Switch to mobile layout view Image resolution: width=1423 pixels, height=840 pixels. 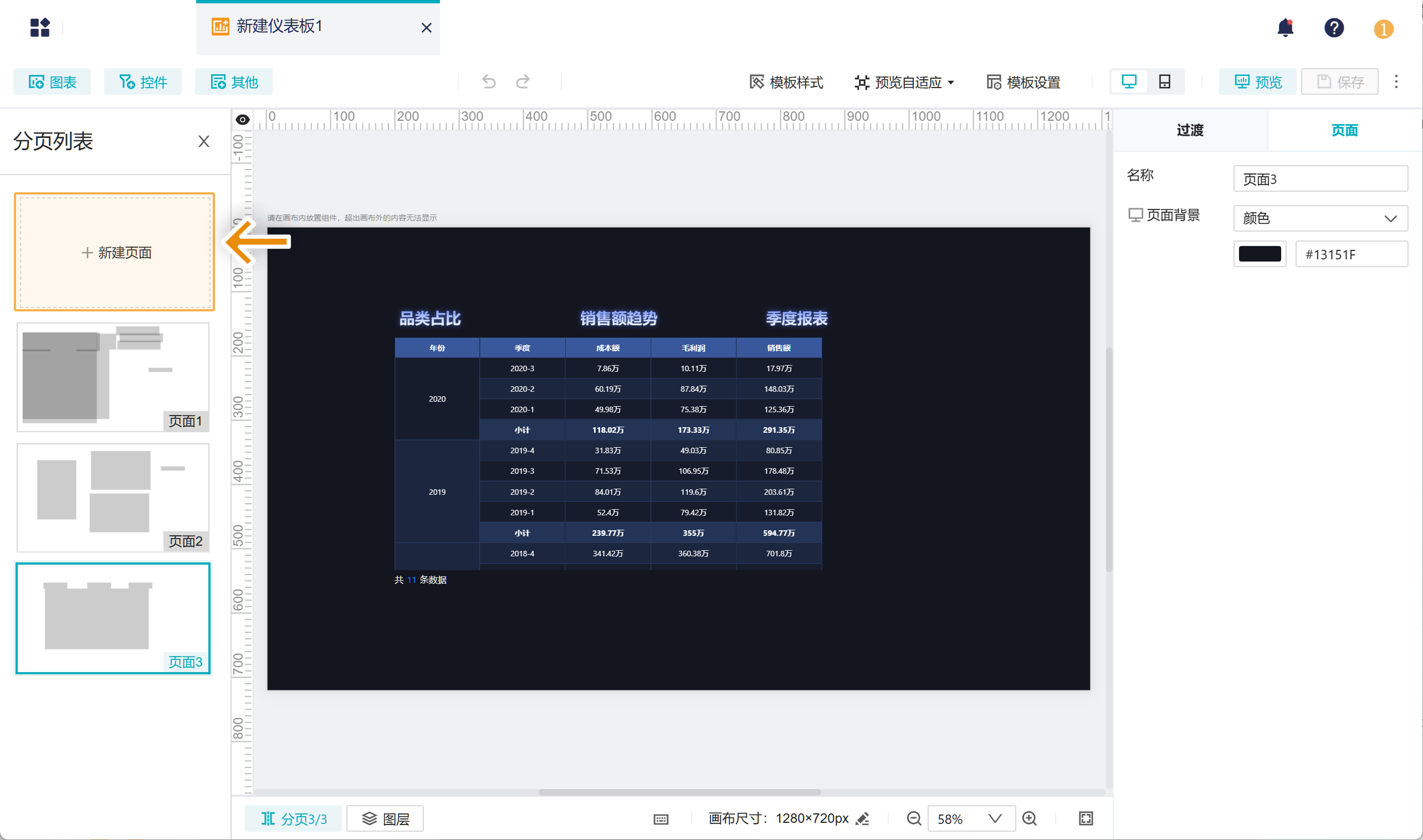pos(1164,82)
